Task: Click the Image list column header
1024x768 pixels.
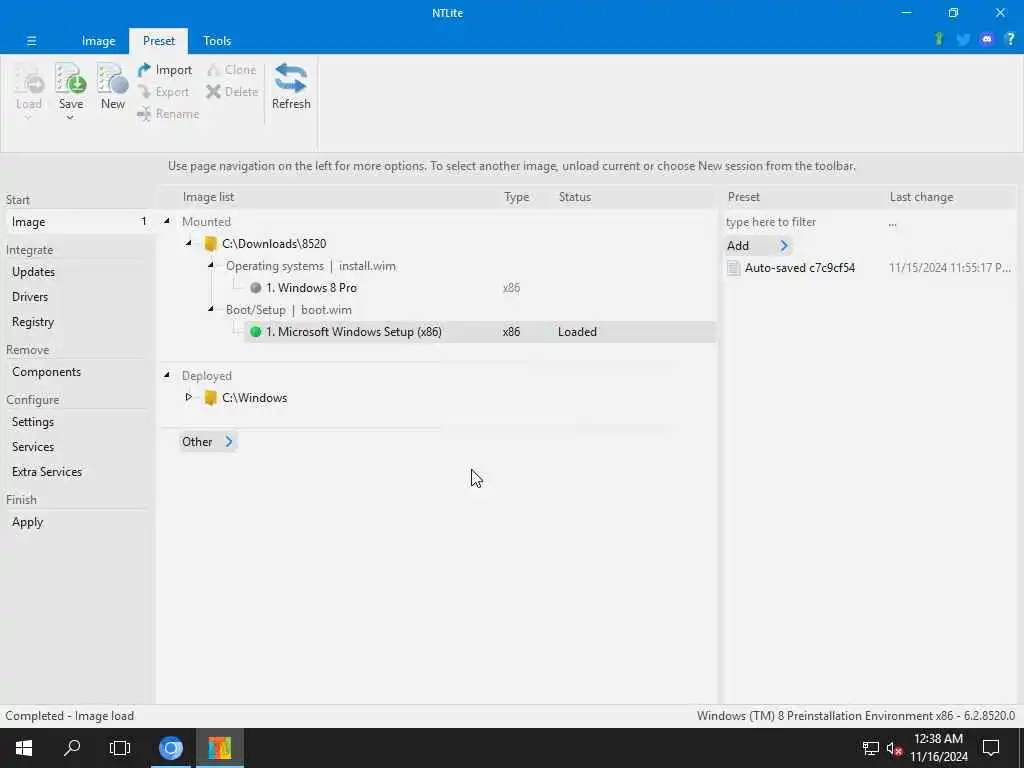Action: click(208, 197)
